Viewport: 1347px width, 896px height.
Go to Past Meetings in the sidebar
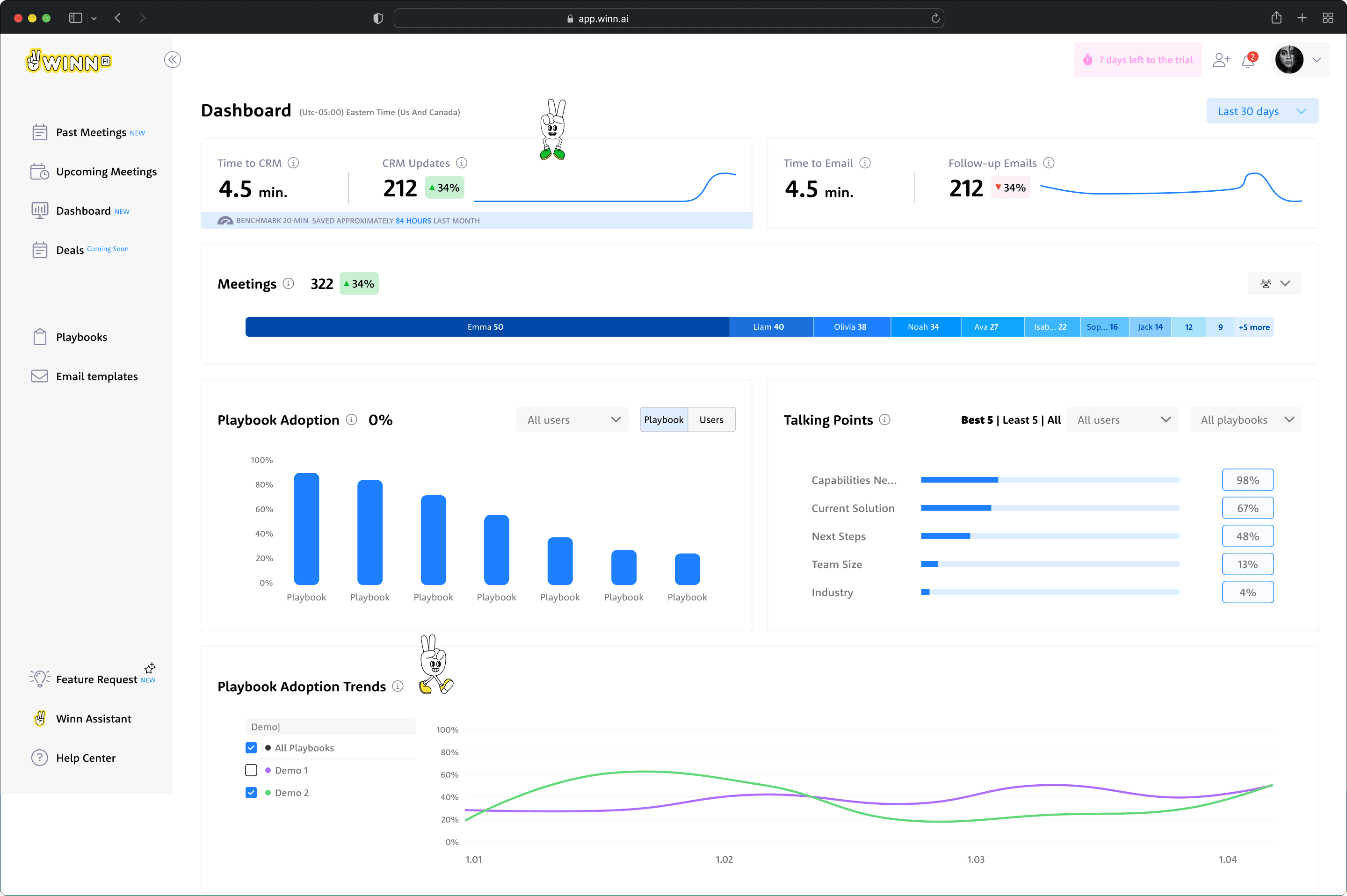click(x=91, y=132)
